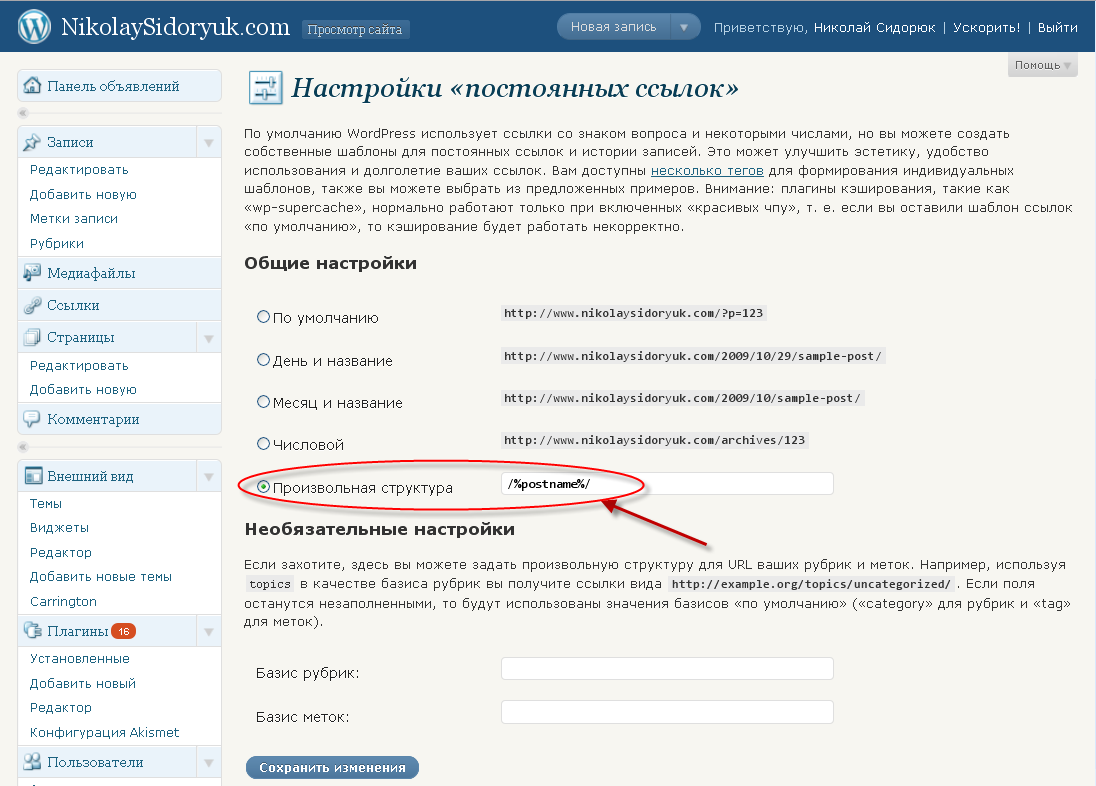
Task: Click the Ускорить! link
Action: click(x=986, y=27)
